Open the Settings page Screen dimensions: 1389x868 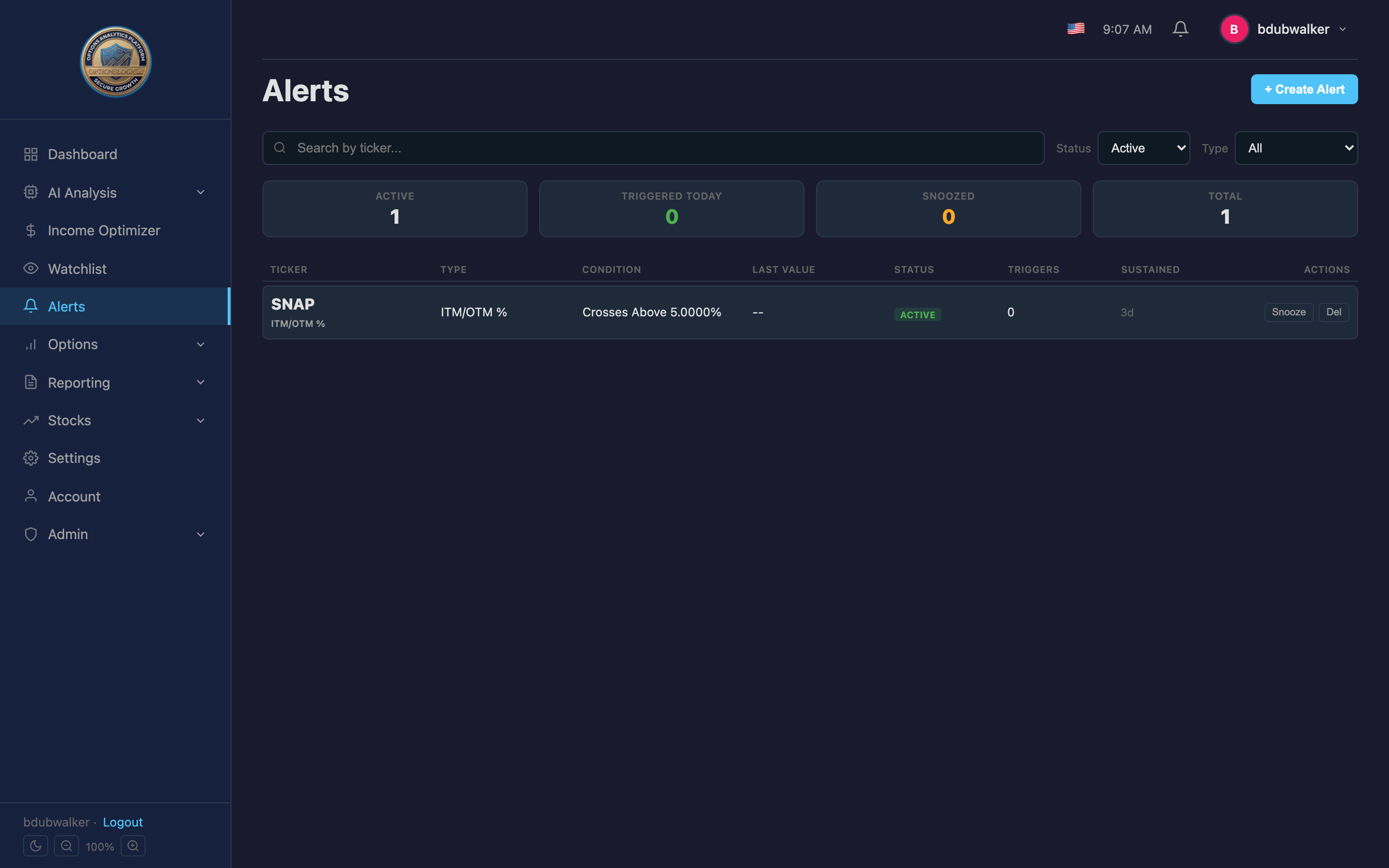(115, 458)
